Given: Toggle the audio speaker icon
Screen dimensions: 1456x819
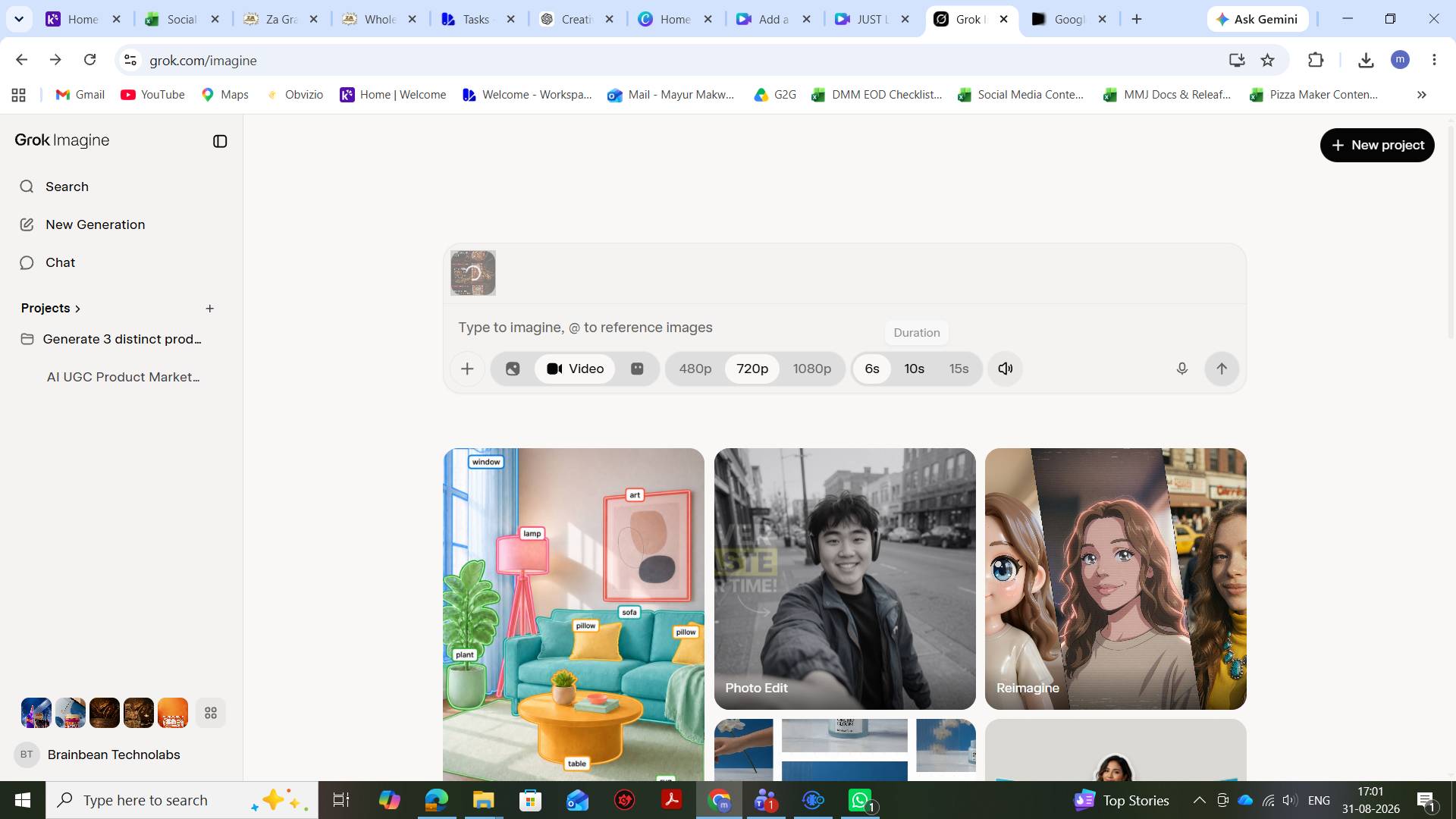Looking at the screenshot, I should pyautogui.click(x=1006, y=369).
